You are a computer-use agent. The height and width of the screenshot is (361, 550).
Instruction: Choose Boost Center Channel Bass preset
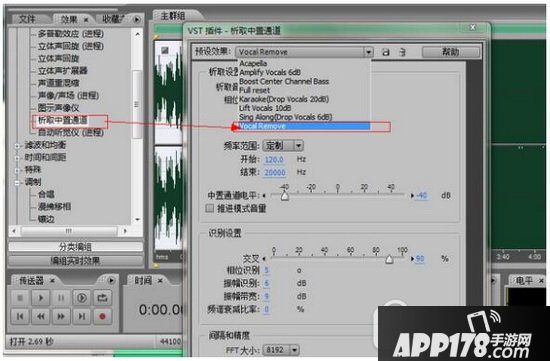pos(284,81)
